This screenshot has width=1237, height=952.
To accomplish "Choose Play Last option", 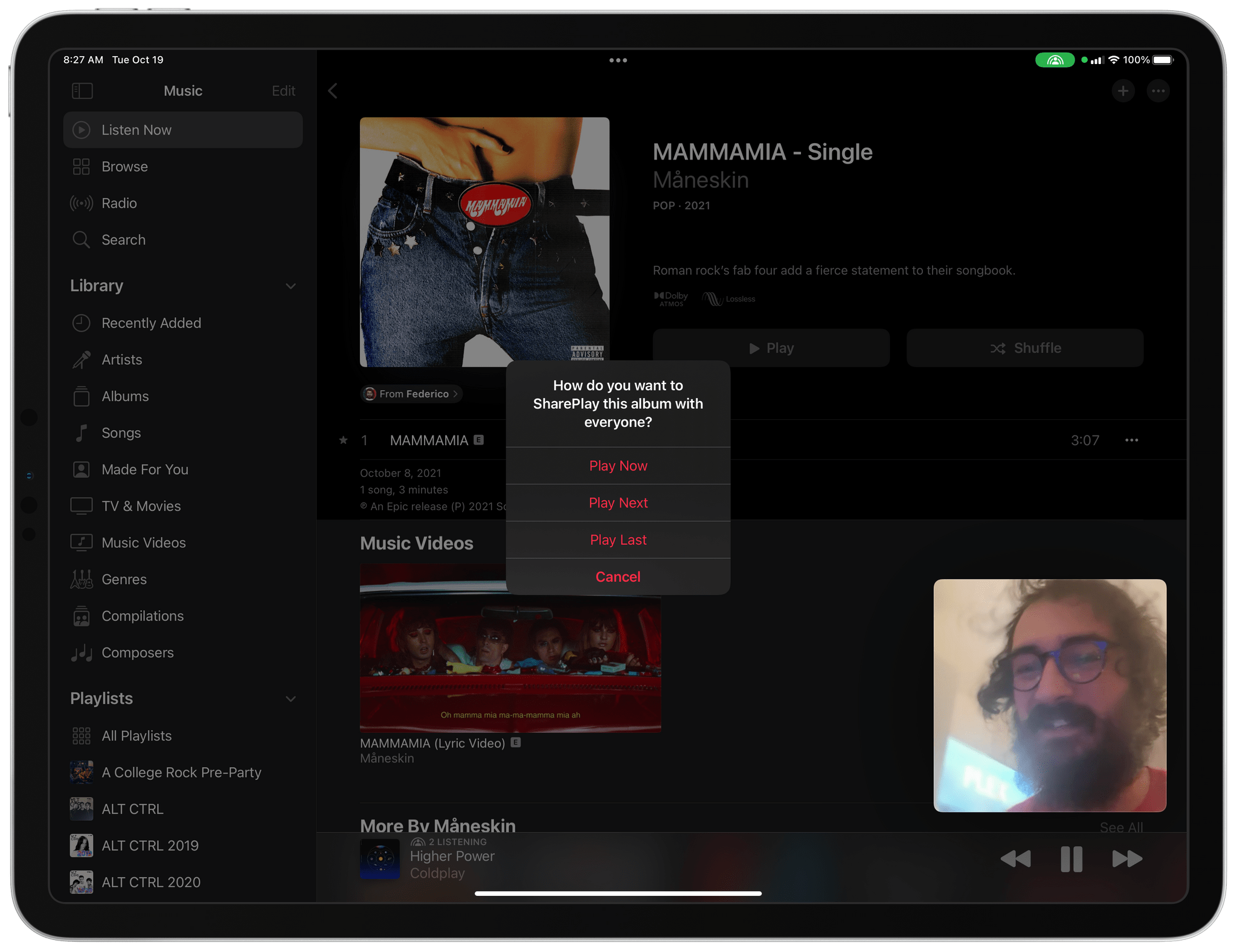I will pyautogui.click(x=618, y=539).
